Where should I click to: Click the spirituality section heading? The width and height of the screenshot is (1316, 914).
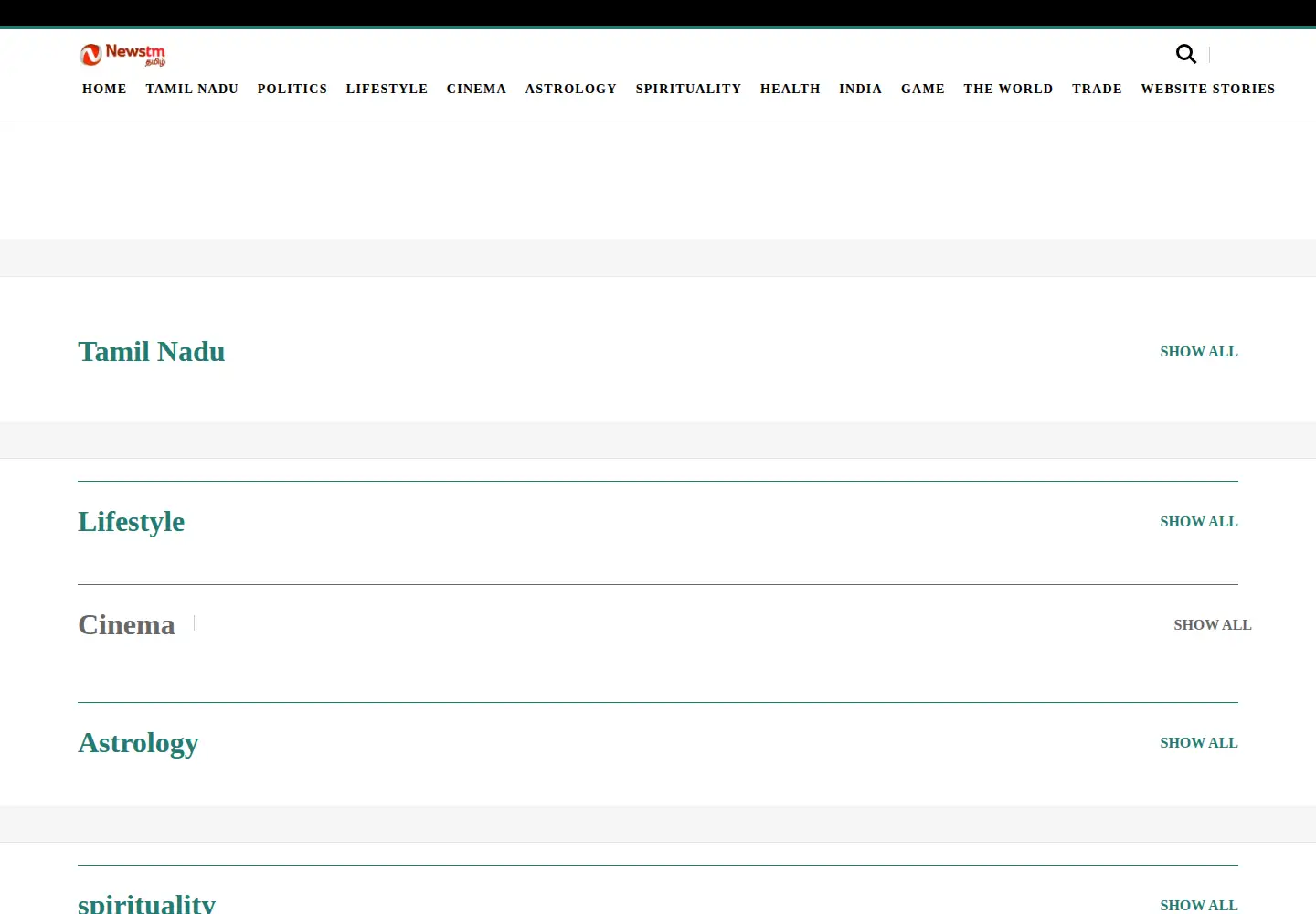[x=147, y=904]
